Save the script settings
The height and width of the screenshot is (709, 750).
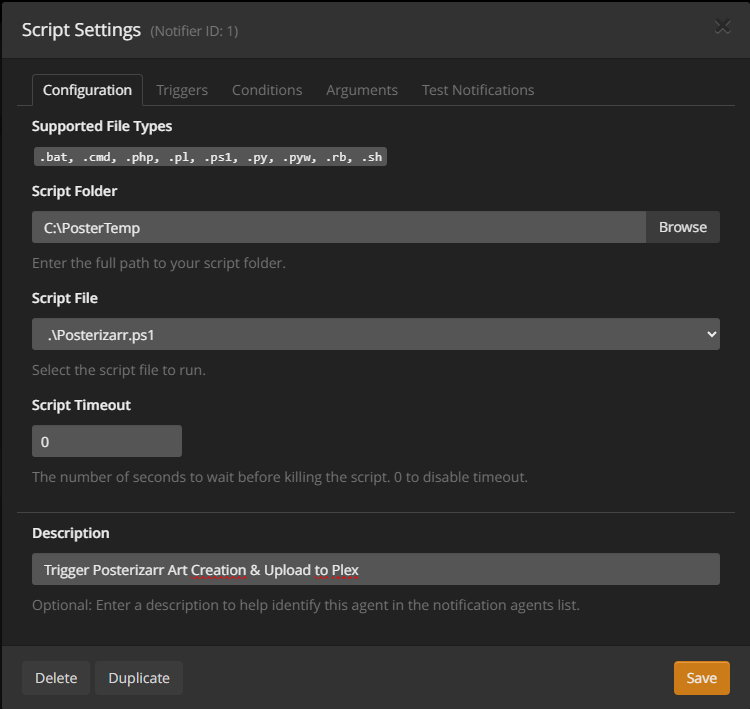[701, 678]
